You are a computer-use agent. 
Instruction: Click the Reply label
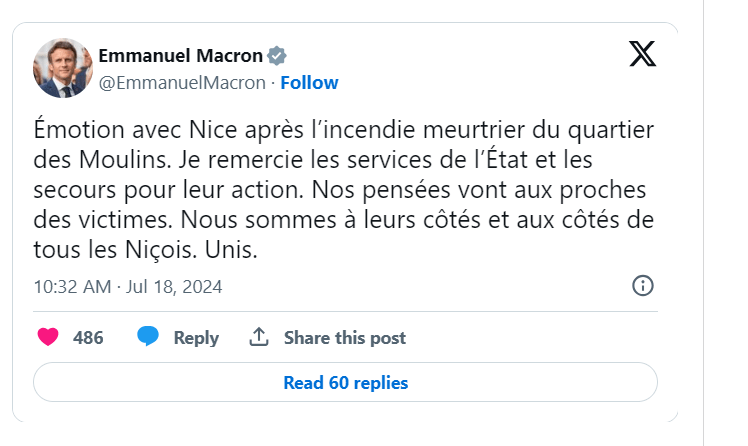point(196,338)
